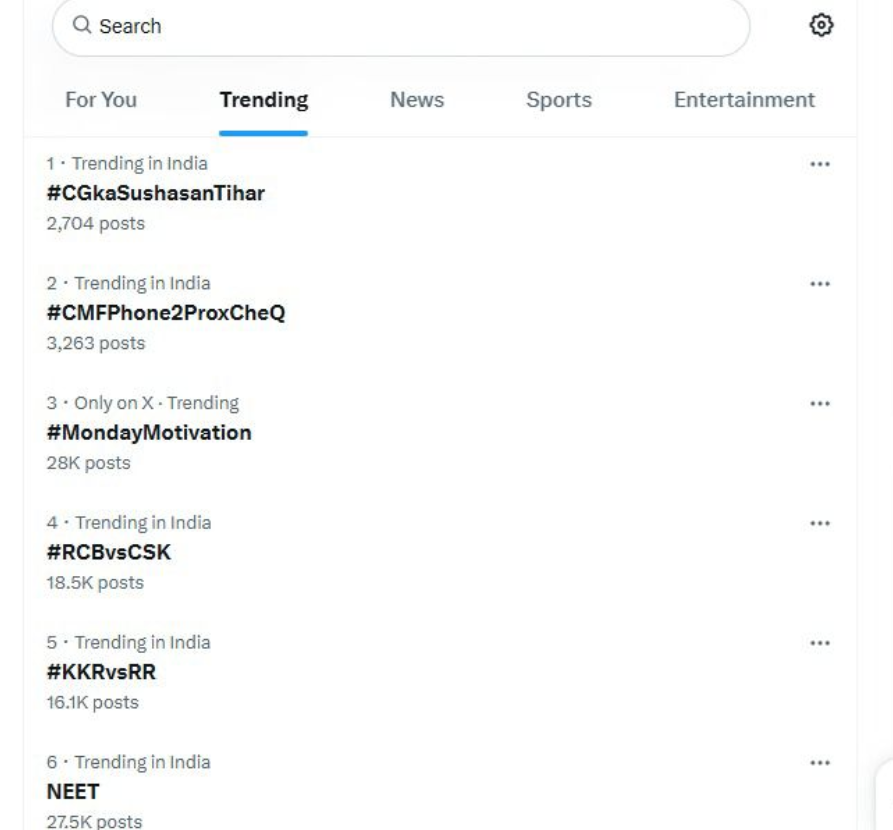This screenshot has width=893, height=830.
Task: Open more options for #KKRvsRR trend
Action: point(821,643)
